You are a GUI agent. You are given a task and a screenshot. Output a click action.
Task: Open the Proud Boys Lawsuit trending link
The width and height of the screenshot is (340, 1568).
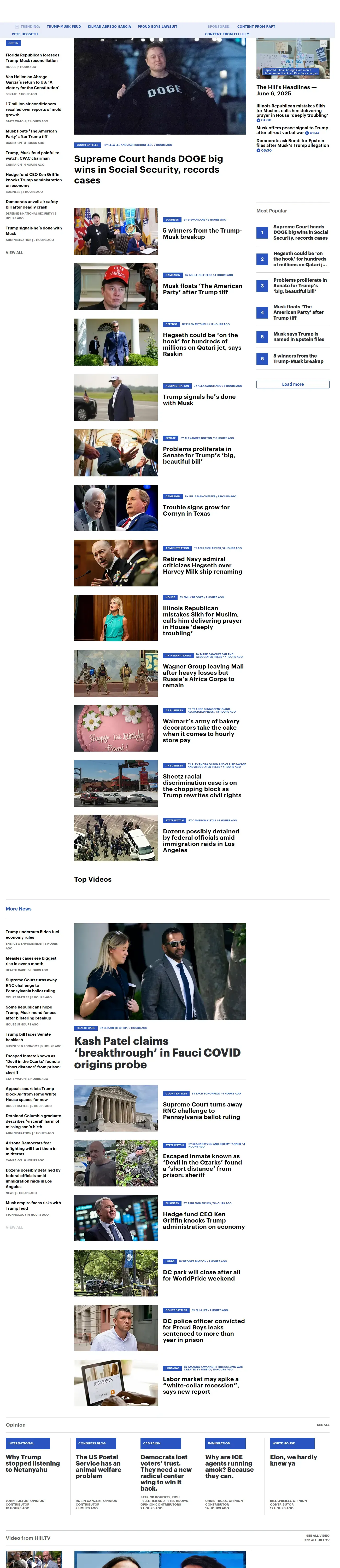[x=157, y=27]
